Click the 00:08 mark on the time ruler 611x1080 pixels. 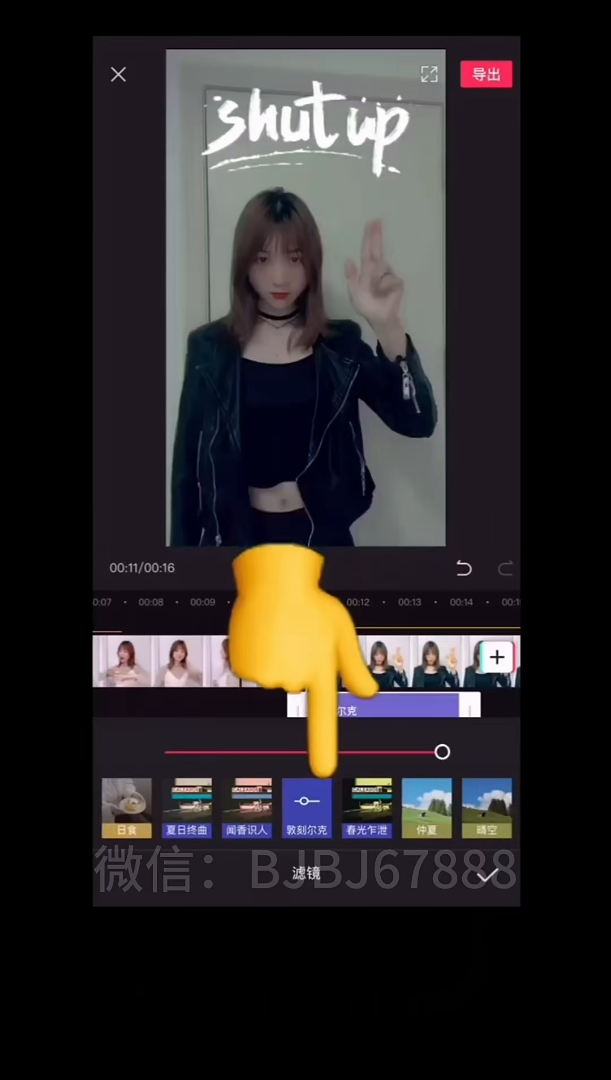(x=151, y=602)
